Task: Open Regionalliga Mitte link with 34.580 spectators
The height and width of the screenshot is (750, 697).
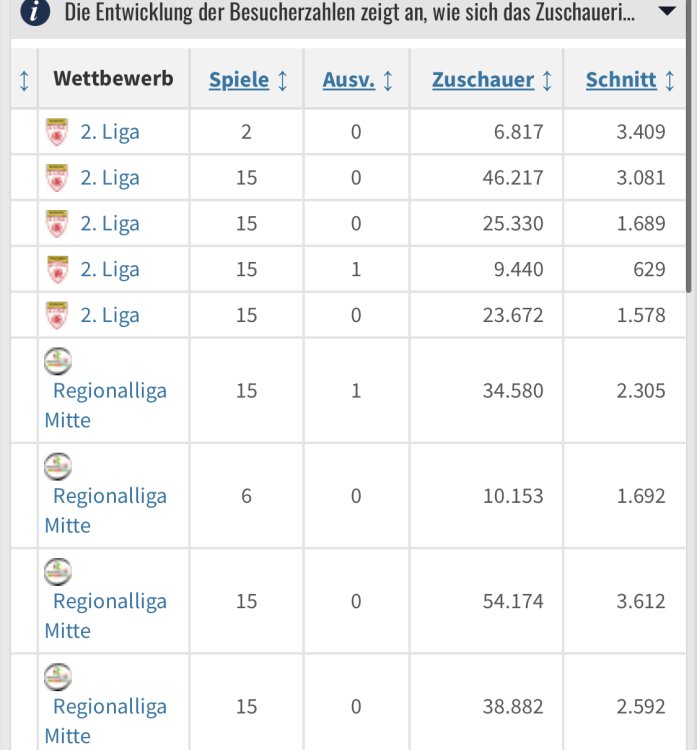Action: coord(108,391)
